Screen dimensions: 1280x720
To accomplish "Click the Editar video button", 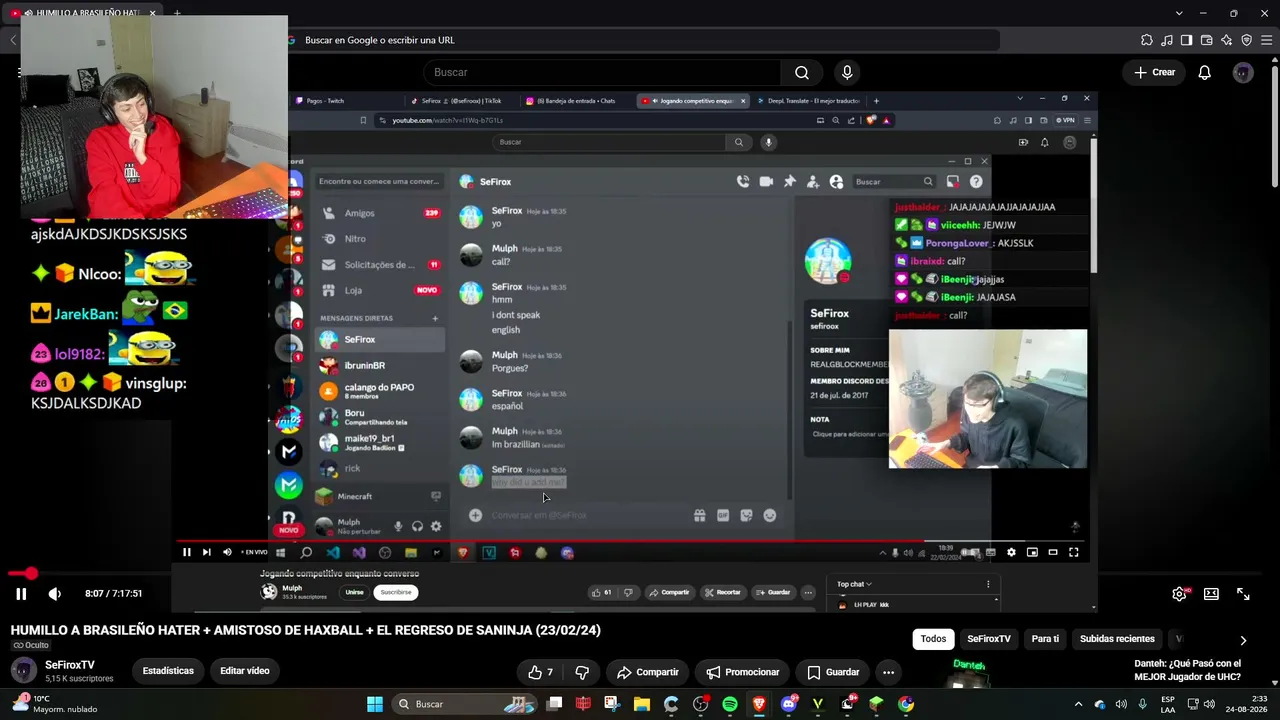I will pyautogui.click(x=245, y=671).
